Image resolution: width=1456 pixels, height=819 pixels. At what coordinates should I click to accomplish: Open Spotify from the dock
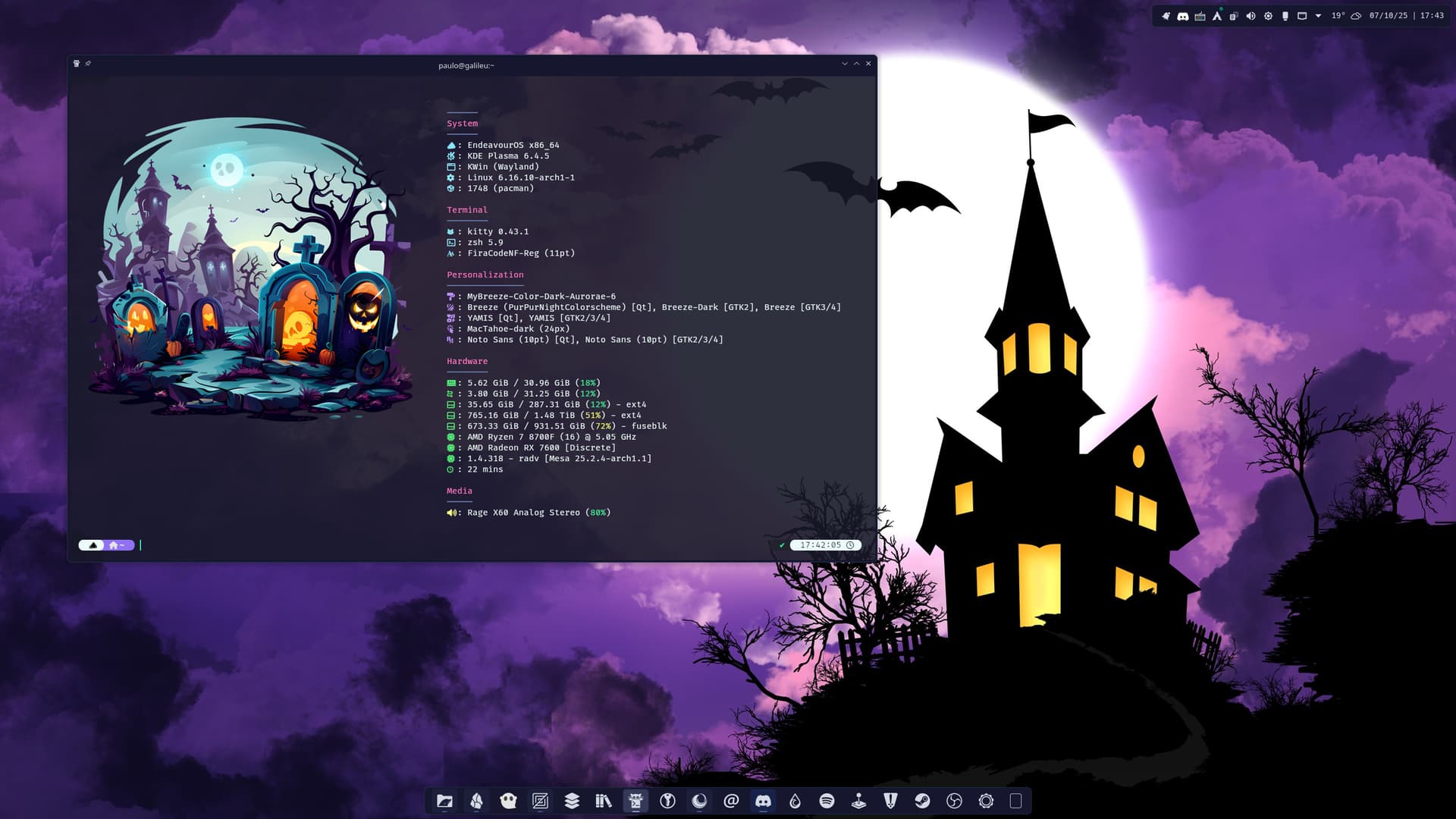[x=827, y=801]
